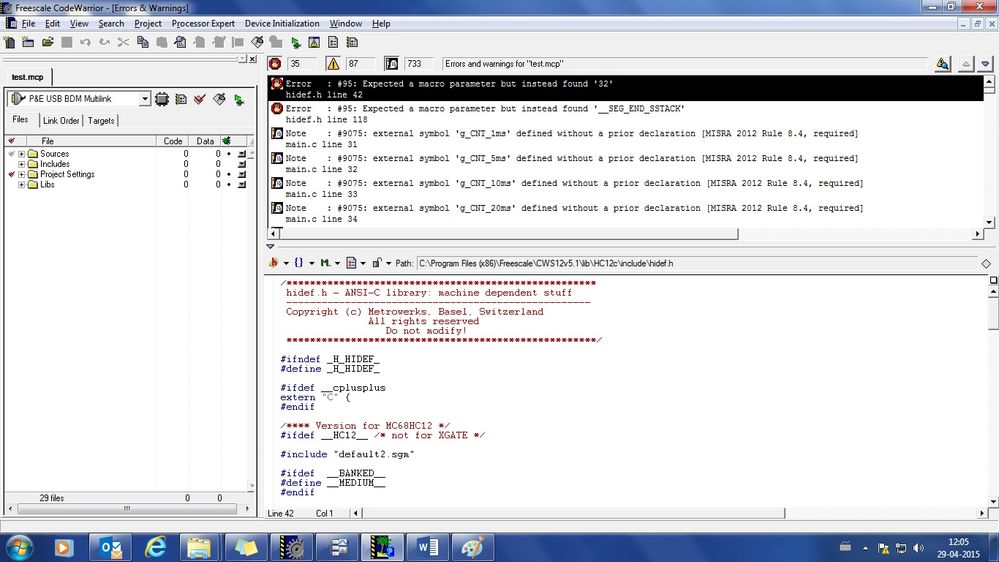
Task: Switch to the Link Order tab
Action: tap(61, 120)
